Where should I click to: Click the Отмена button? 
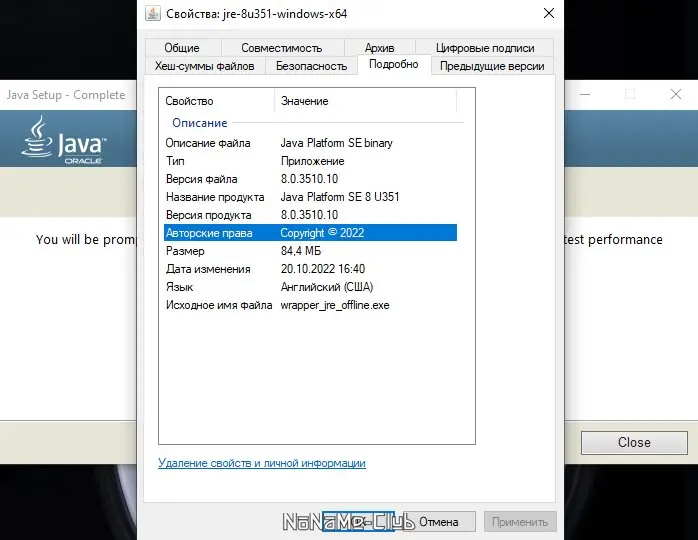click(x=439, y=522)
